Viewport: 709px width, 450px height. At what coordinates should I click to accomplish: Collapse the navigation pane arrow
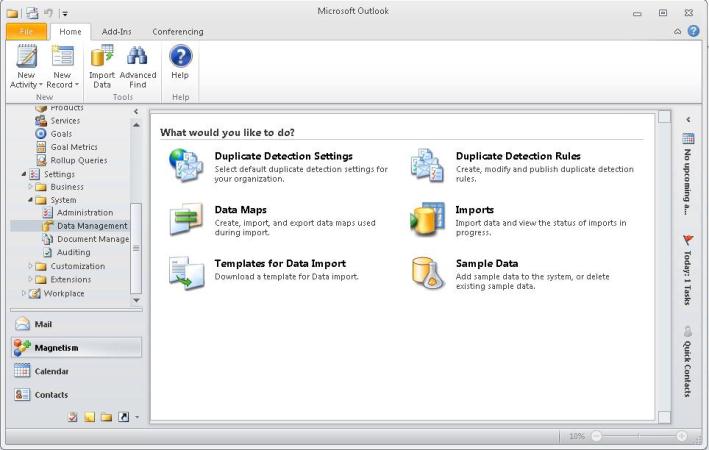(135, 112)
